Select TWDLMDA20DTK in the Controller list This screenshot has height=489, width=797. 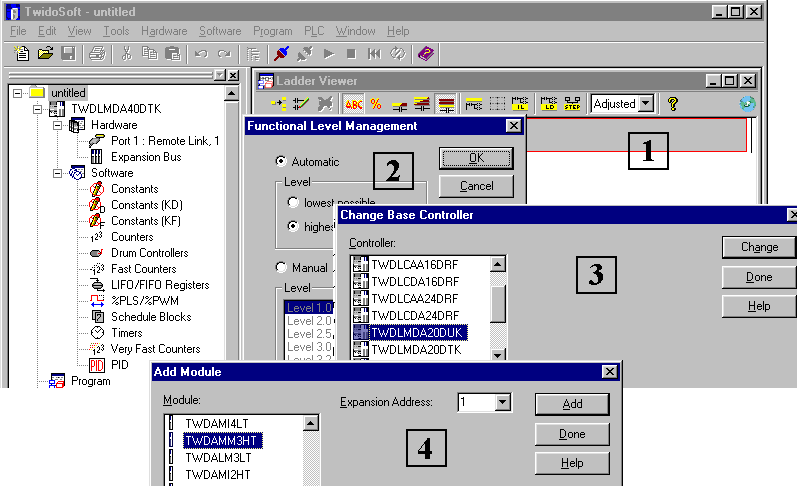[416, 350]
